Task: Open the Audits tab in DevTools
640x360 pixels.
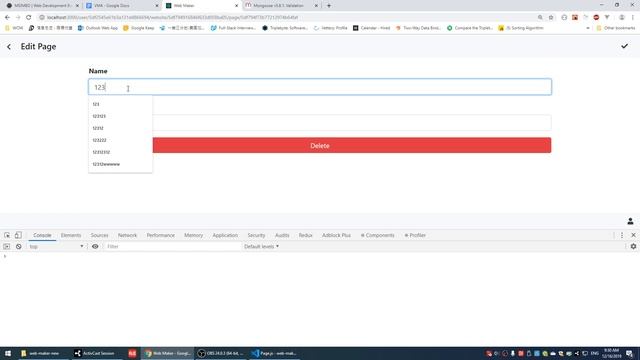Action: point(282,236)
